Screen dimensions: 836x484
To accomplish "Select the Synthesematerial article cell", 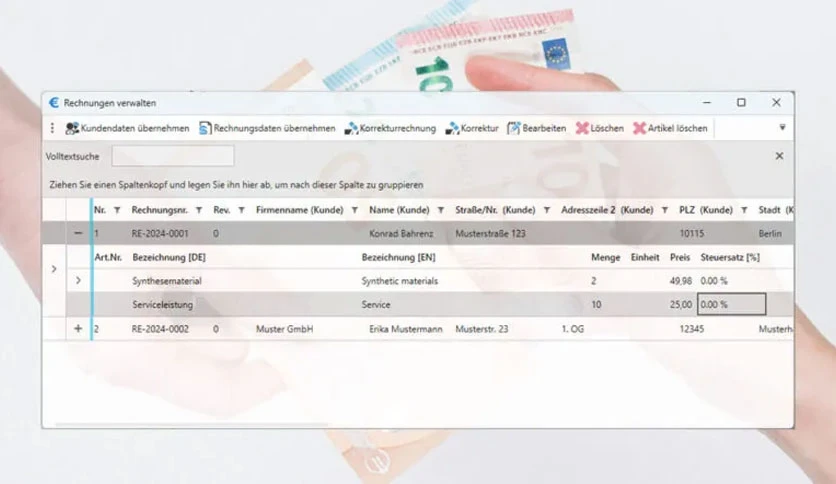I will click(x=166, y=281).
